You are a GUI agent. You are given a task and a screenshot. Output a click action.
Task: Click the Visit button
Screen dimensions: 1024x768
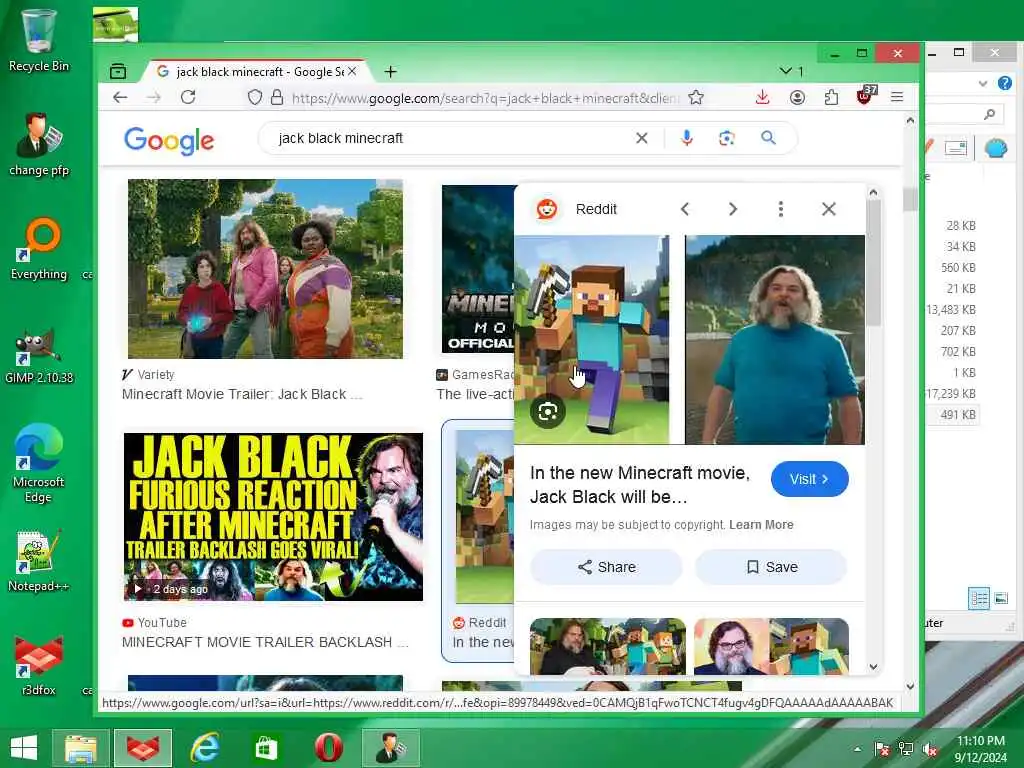coord(809,479)
